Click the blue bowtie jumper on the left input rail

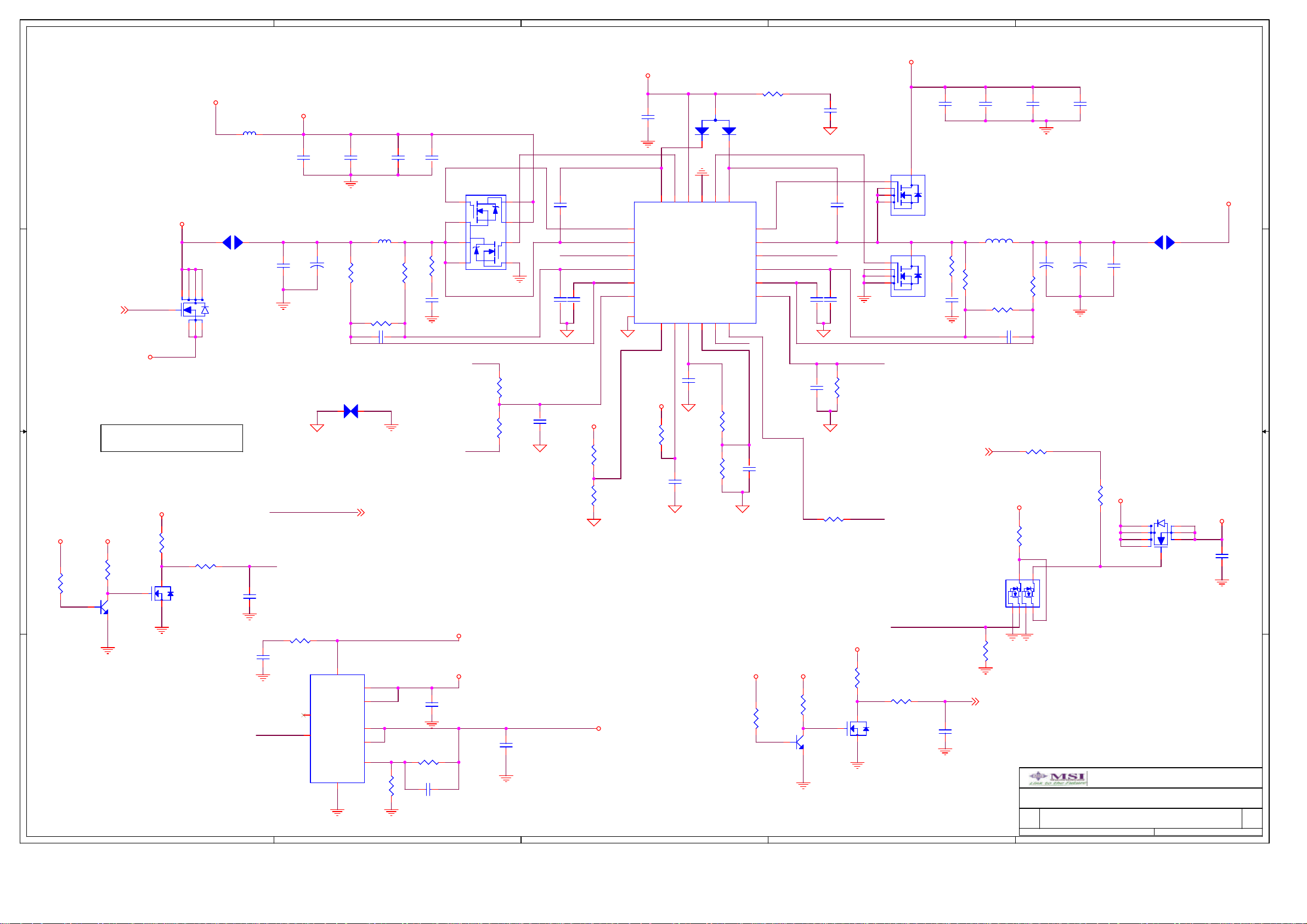[233, 242]
